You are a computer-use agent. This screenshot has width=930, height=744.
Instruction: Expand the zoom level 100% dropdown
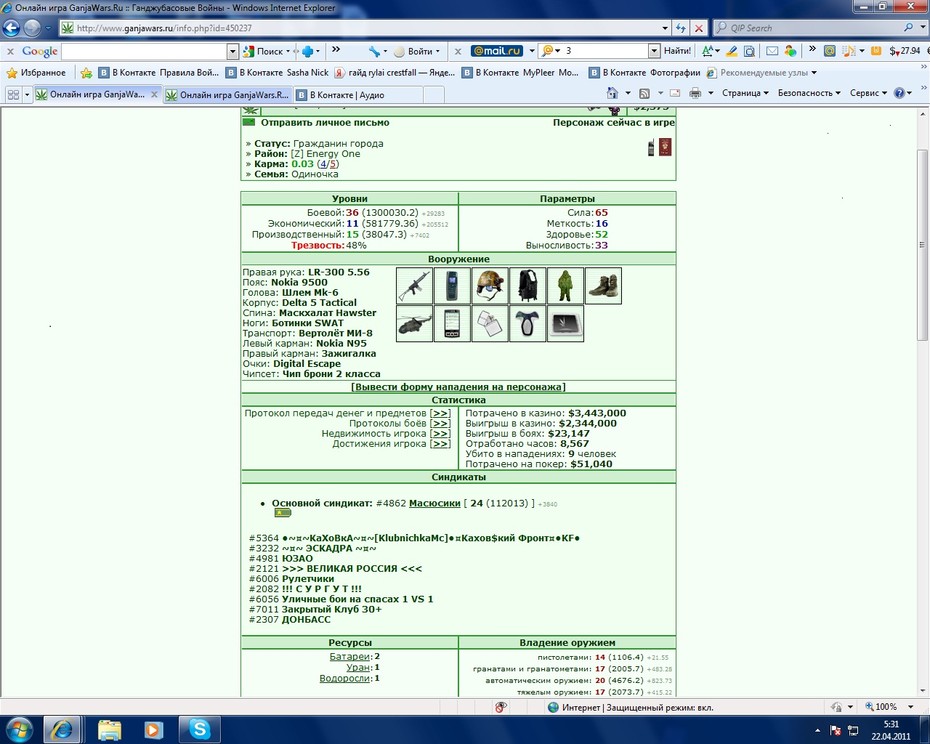910,707
